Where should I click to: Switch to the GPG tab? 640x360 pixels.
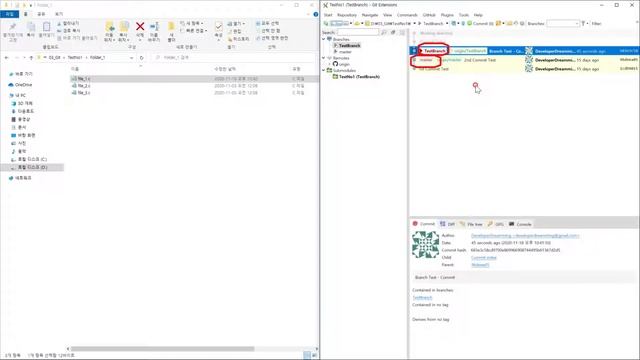(496, 224)
